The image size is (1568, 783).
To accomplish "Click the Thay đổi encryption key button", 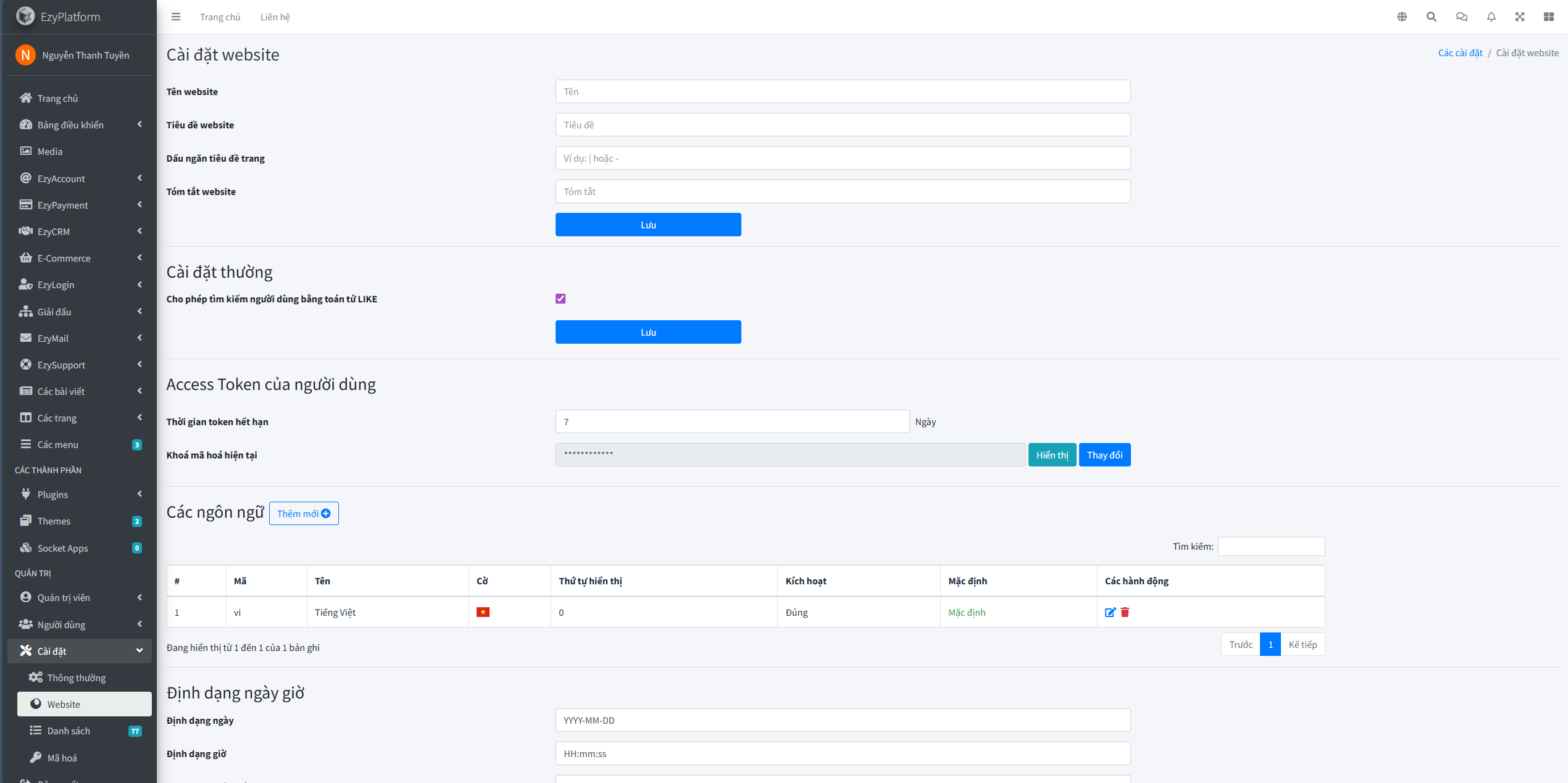I will (1104, 455).
